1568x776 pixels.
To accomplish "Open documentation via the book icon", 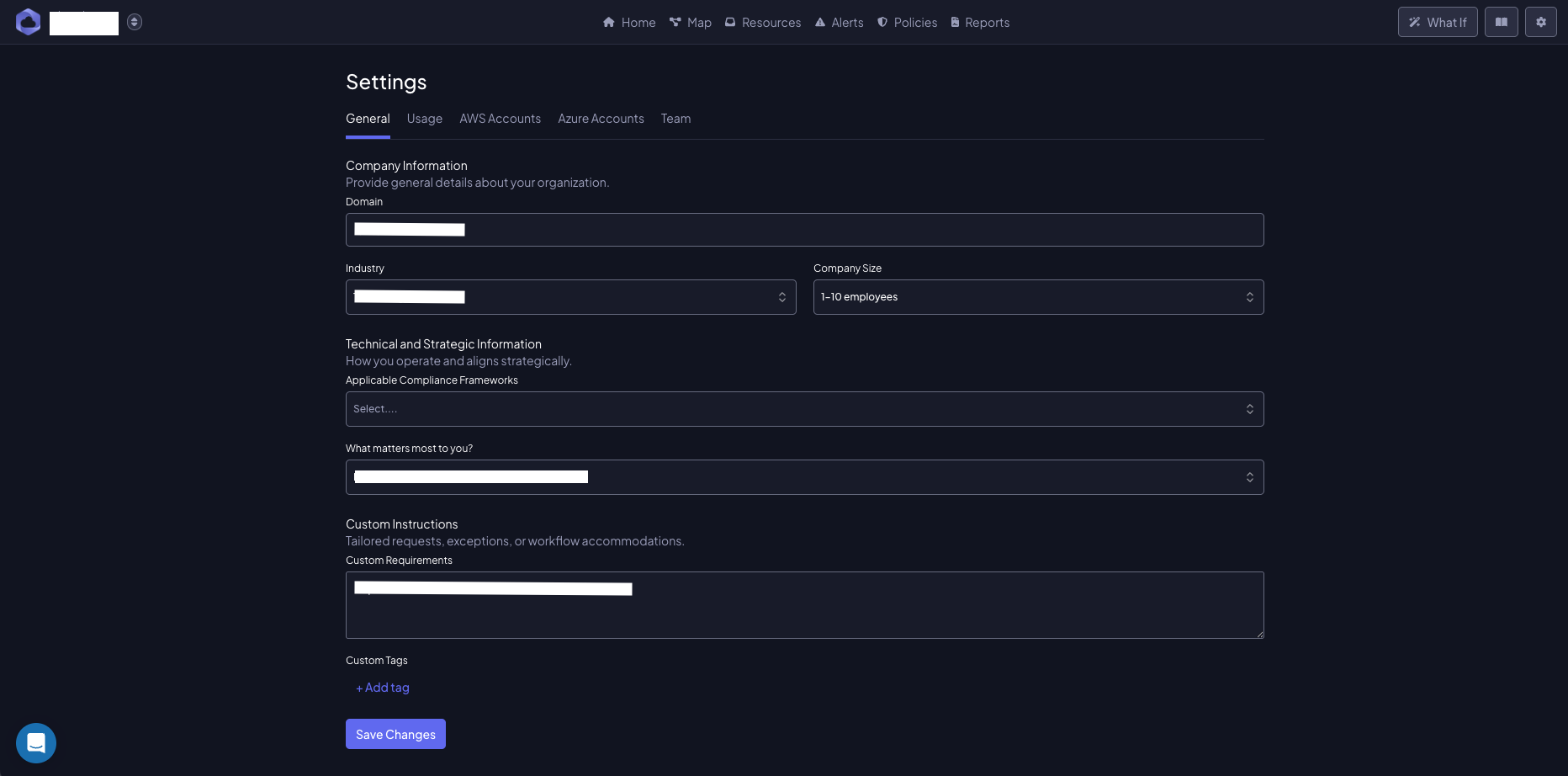I will [1501, 22].
